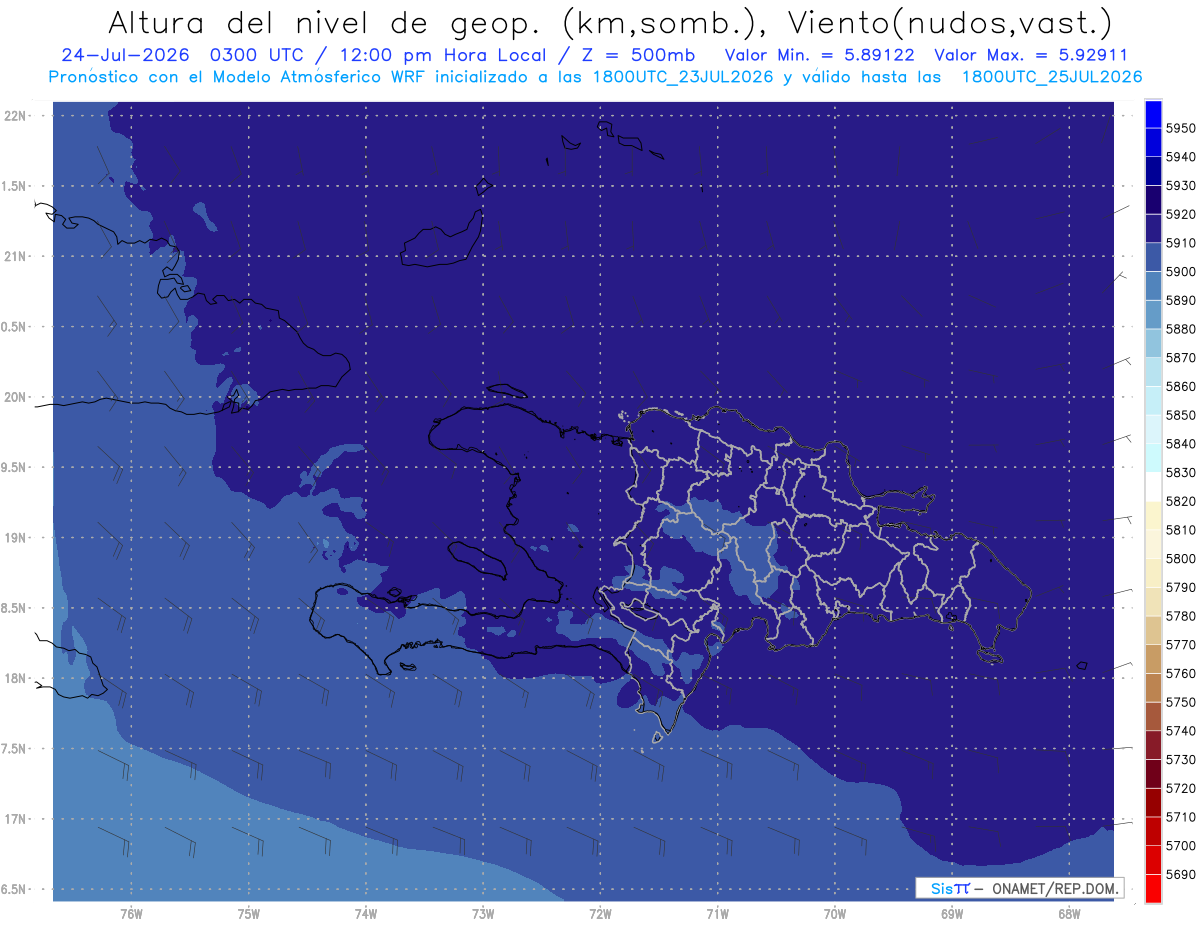Click the '17N' latitude axis label

[15, 819]
